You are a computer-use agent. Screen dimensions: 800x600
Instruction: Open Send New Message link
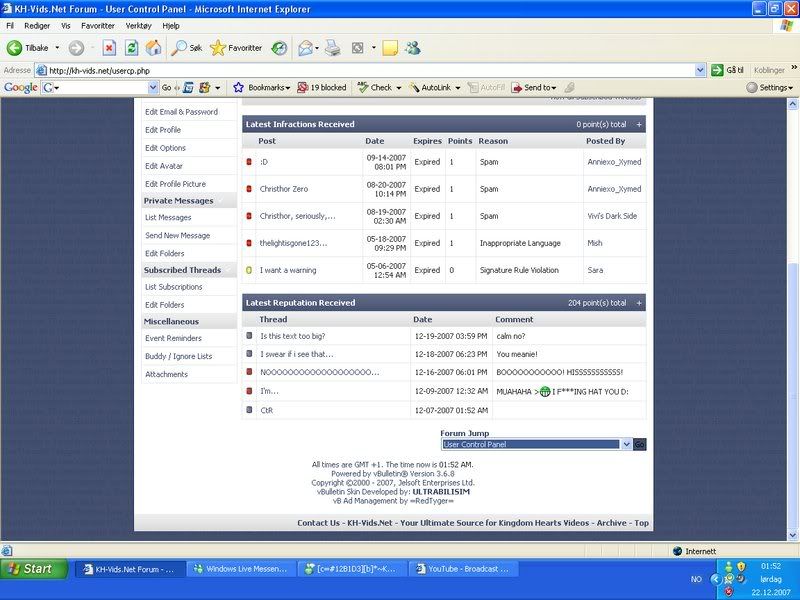(x=178, y=235)
